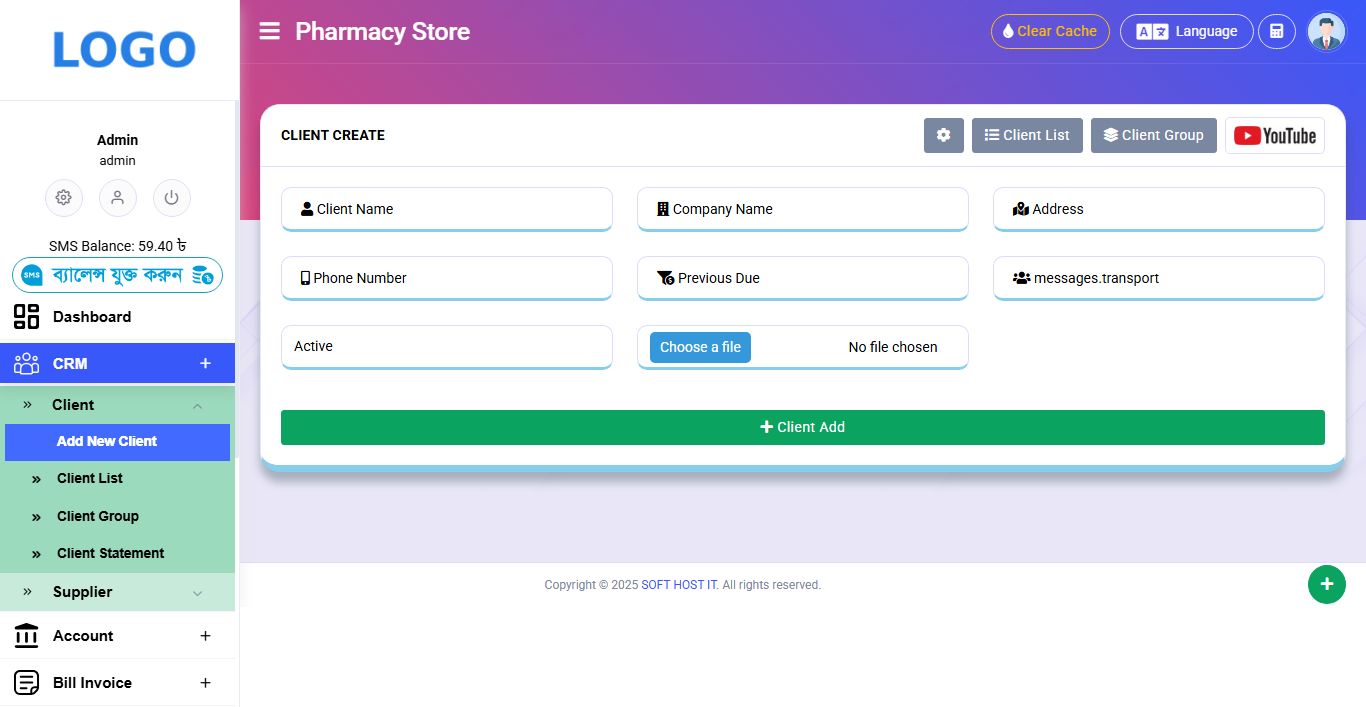Click the Account bank icon
The width and height of the screenshot is (1366, 707).
pos(26,636)
